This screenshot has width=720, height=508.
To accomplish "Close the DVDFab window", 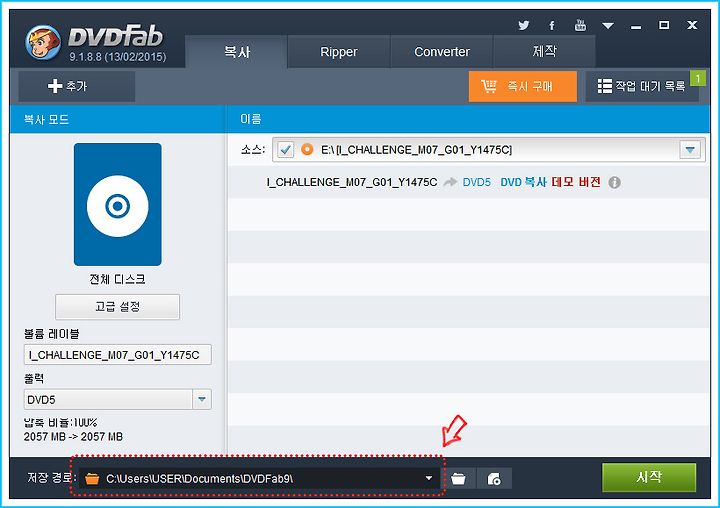I will pos(692,25).
